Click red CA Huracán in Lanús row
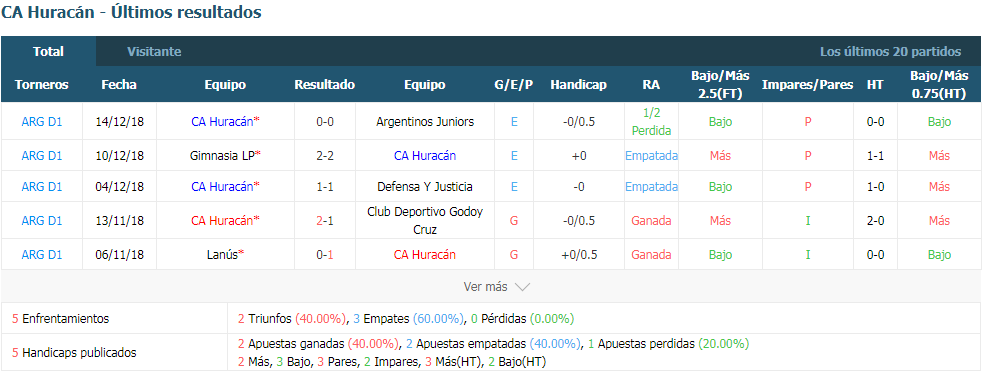 pyautogui.click(x=425, y=255)
